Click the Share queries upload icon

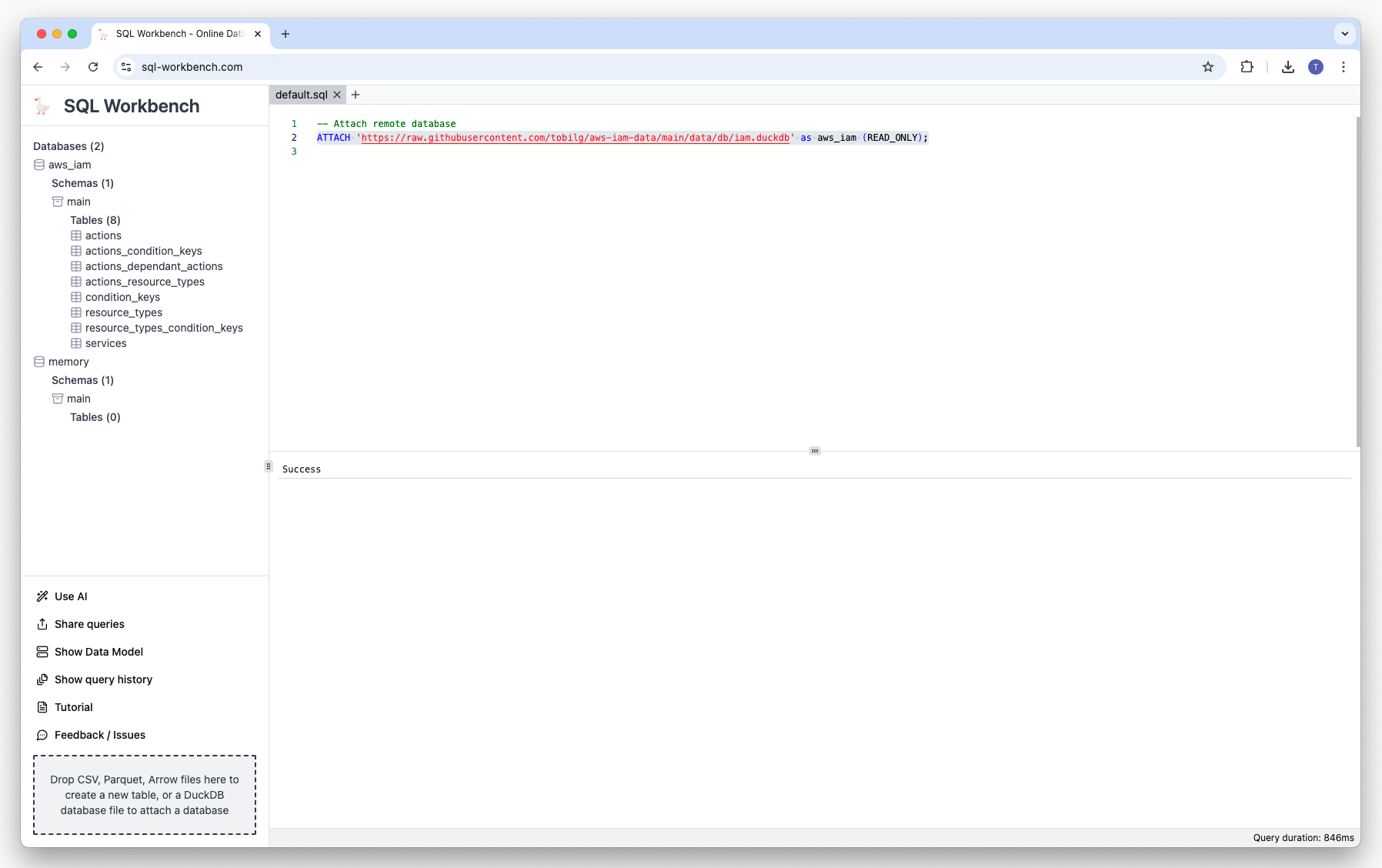click(42, 624)
